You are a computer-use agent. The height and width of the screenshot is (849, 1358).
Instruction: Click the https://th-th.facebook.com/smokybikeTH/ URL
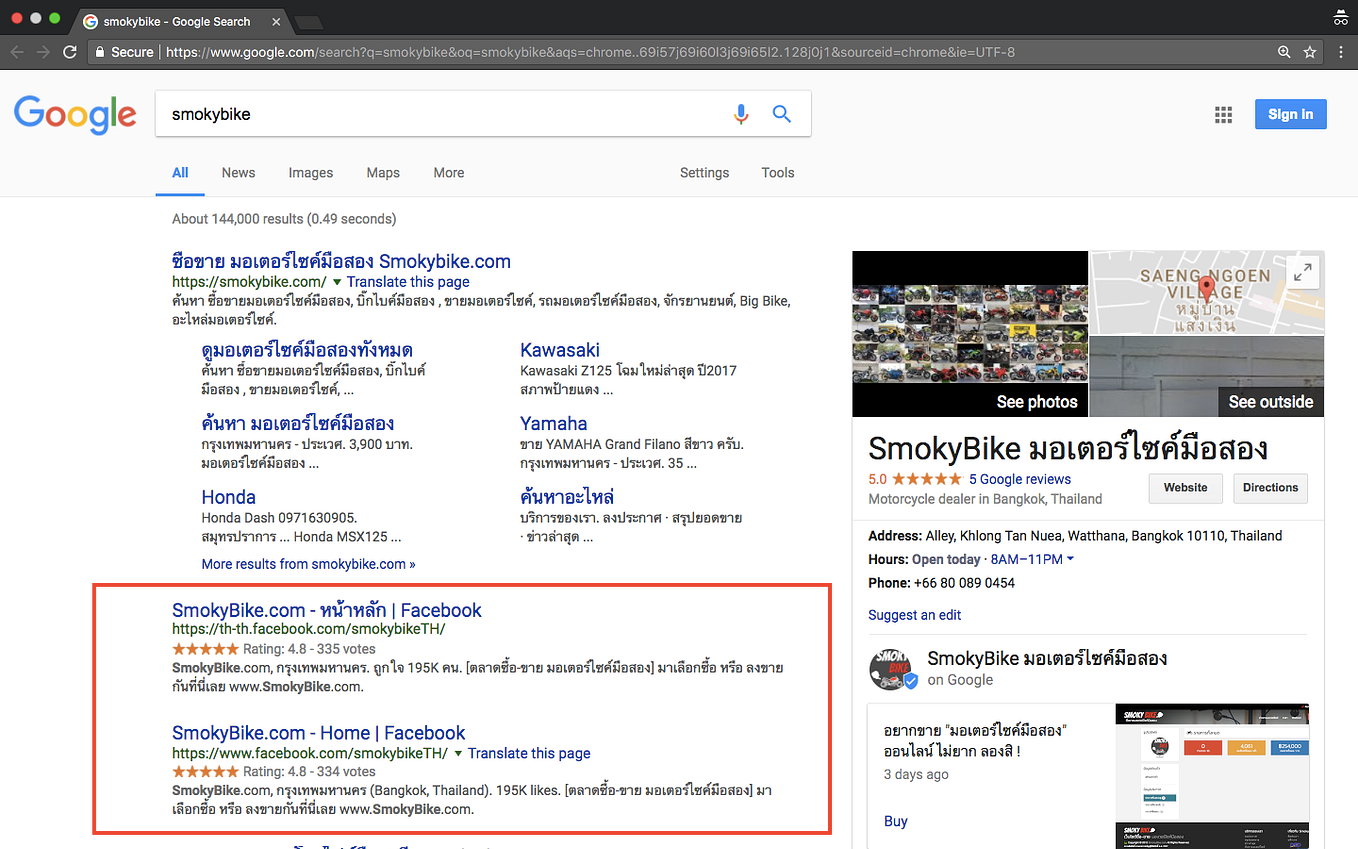point(309,630)
